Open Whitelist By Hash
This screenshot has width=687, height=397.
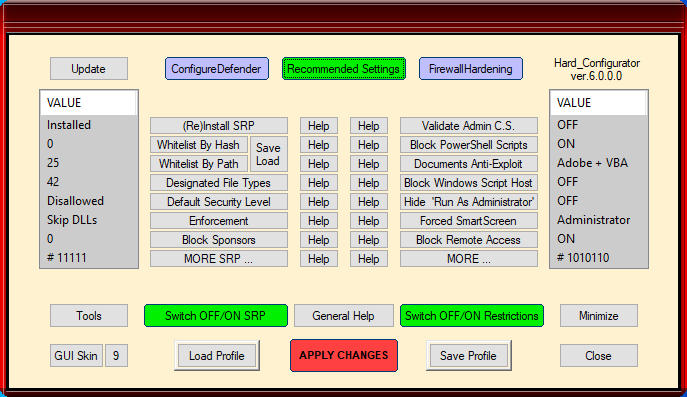(x=198, y=145)
